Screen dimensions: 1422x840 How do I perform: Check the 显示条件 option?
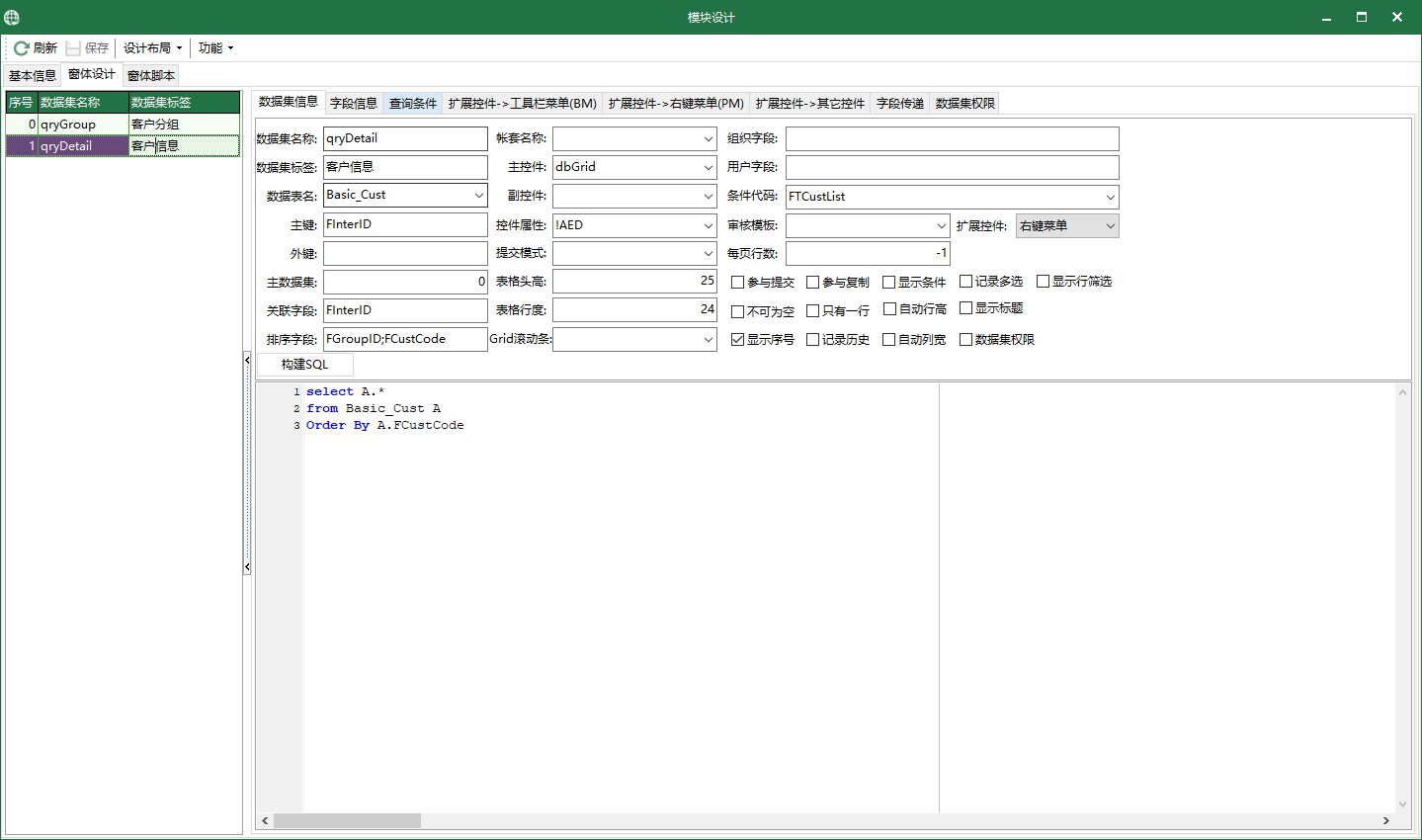click(889, 283)
